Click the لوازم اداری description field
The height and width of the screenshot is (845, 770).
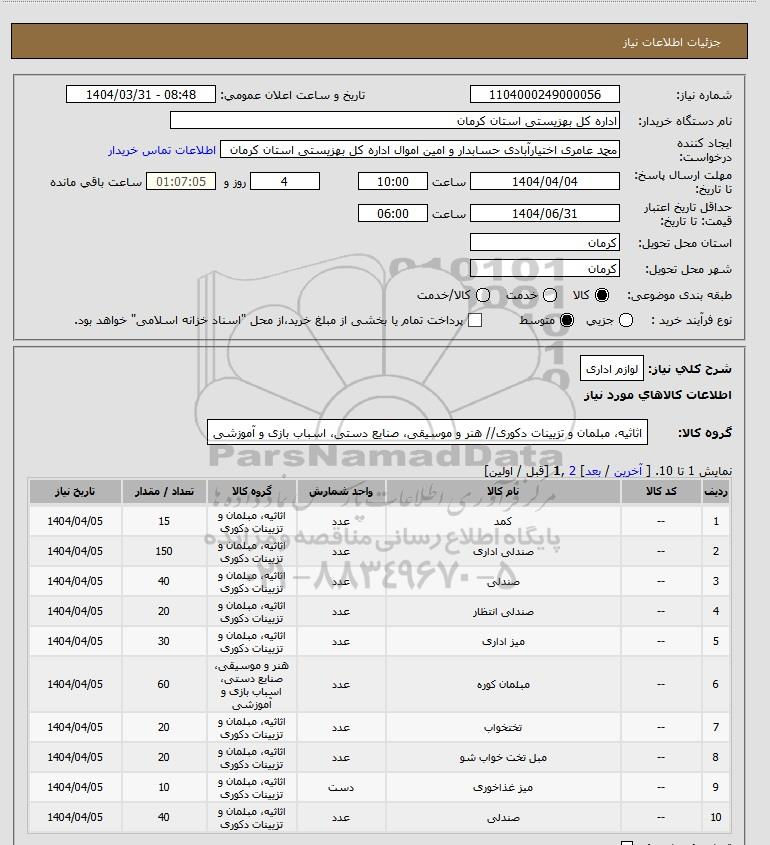point(612,369)
